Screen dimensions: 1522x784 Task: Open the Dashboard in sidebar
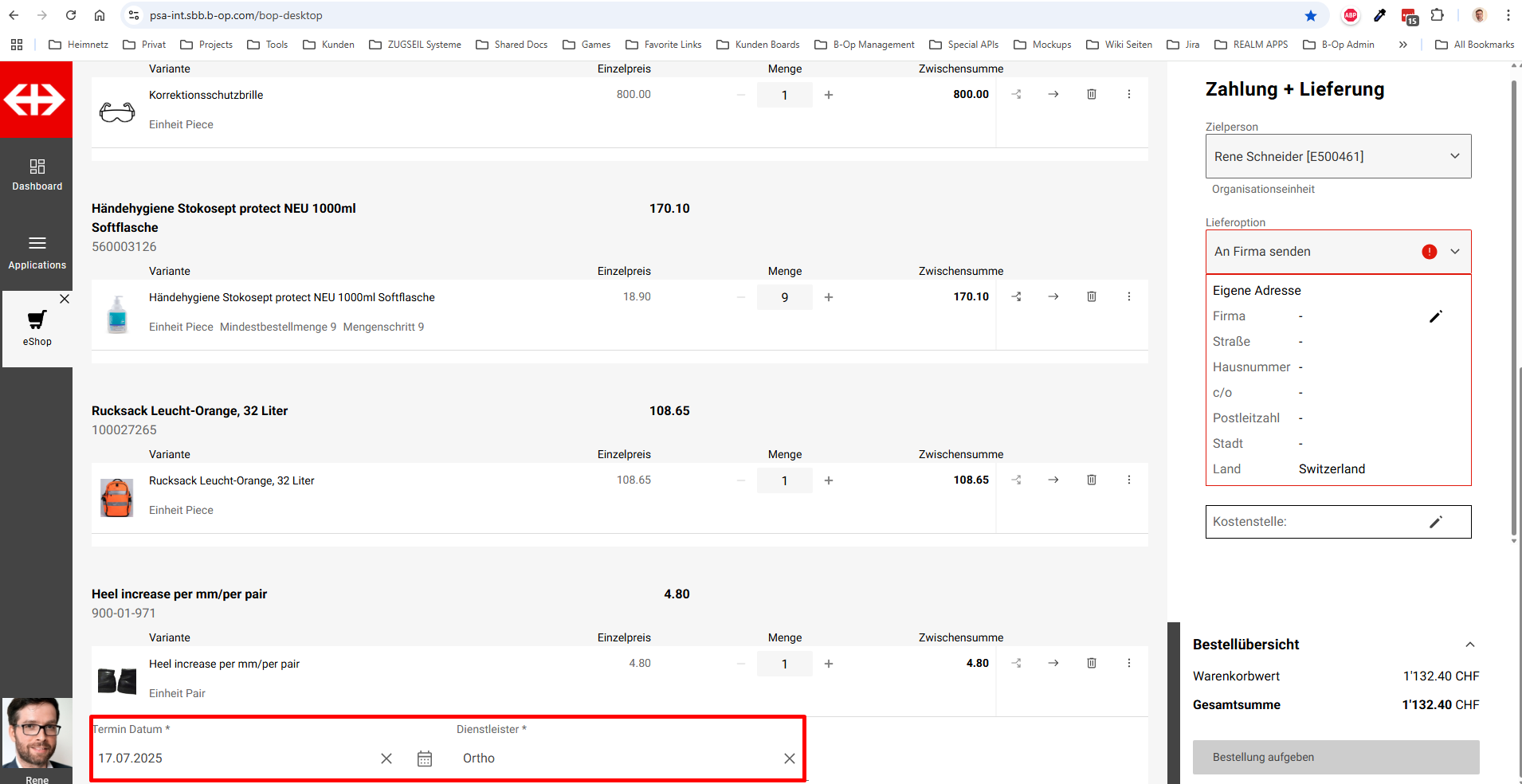click(37, 174)
